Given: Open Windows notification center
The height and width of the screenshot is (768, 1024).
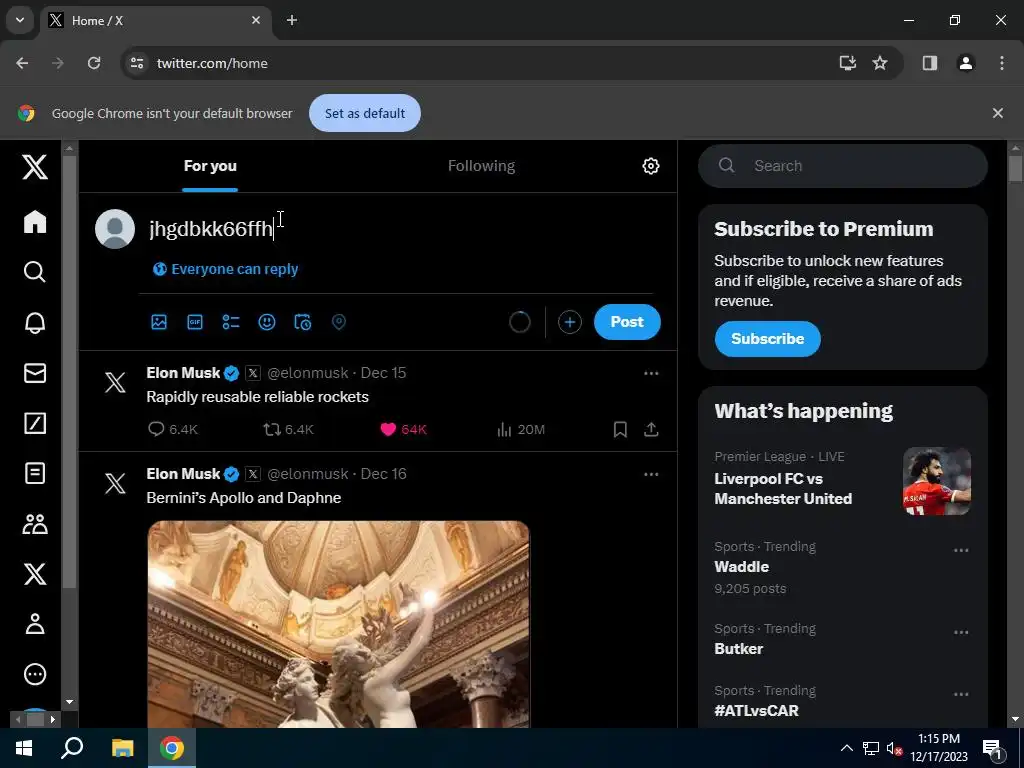Looking at the screenshot, I should pyautogui.click(x=992, y=748).
